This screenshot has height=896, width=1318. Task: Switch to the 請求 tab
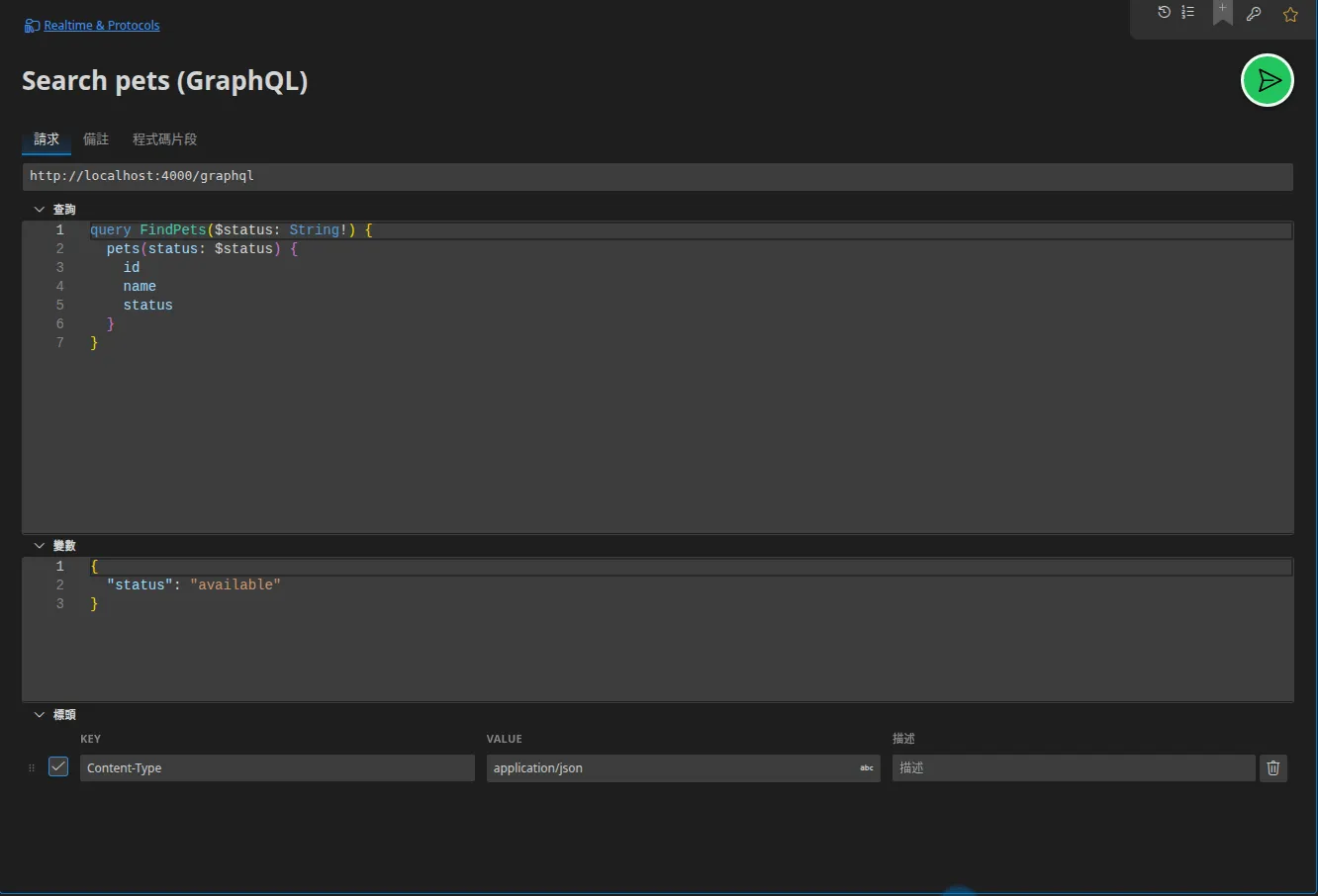coord(47,139)
